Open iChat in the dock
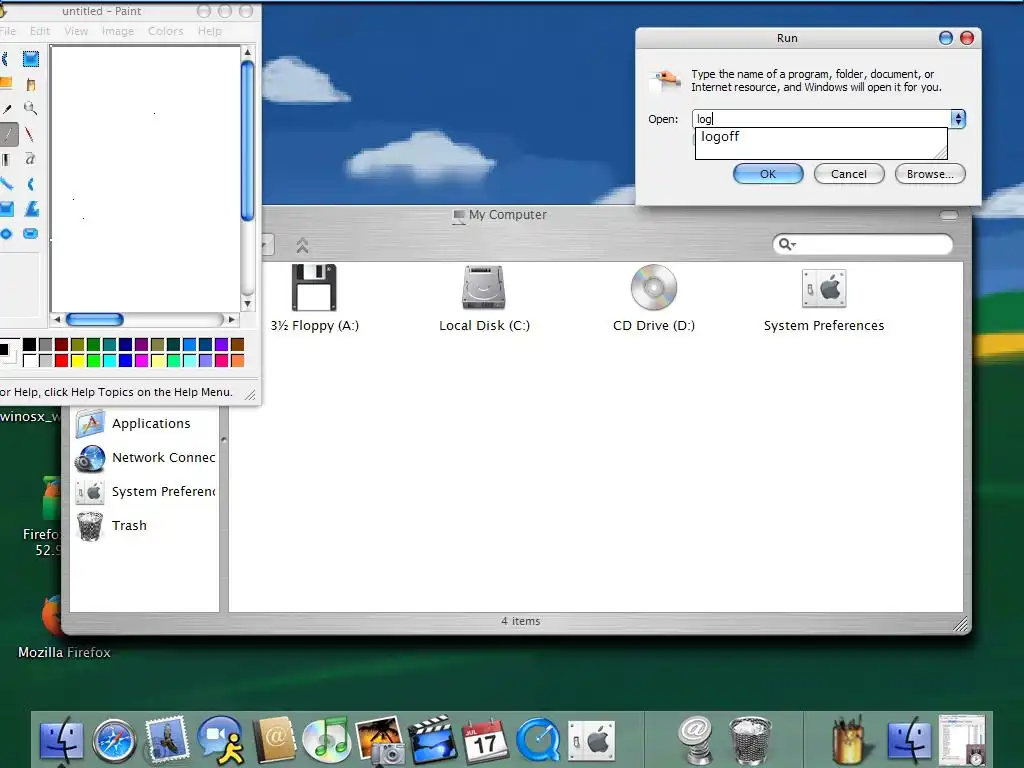This screenshot has height=768, width=1024. (221, 741)
